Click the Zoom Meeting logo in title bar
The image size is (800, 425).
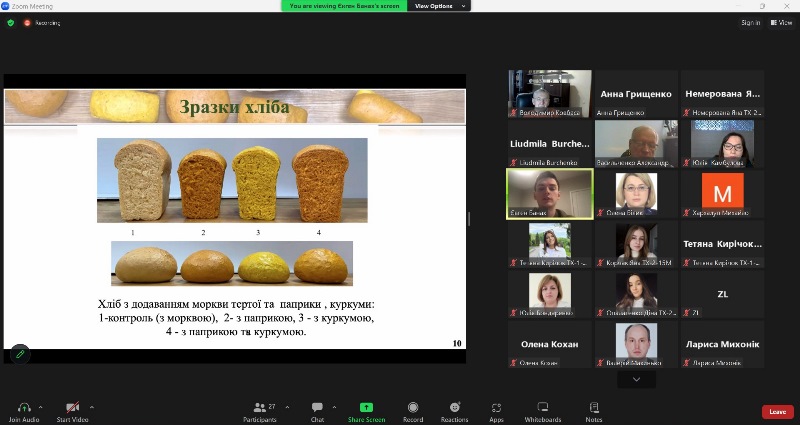click(5, 6)
